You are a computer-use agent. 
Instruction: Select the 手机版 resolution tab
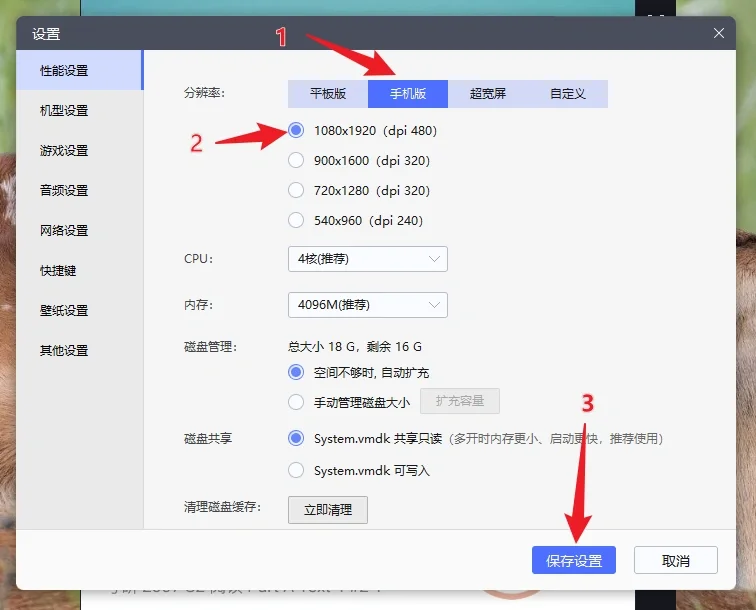(408, 94)
